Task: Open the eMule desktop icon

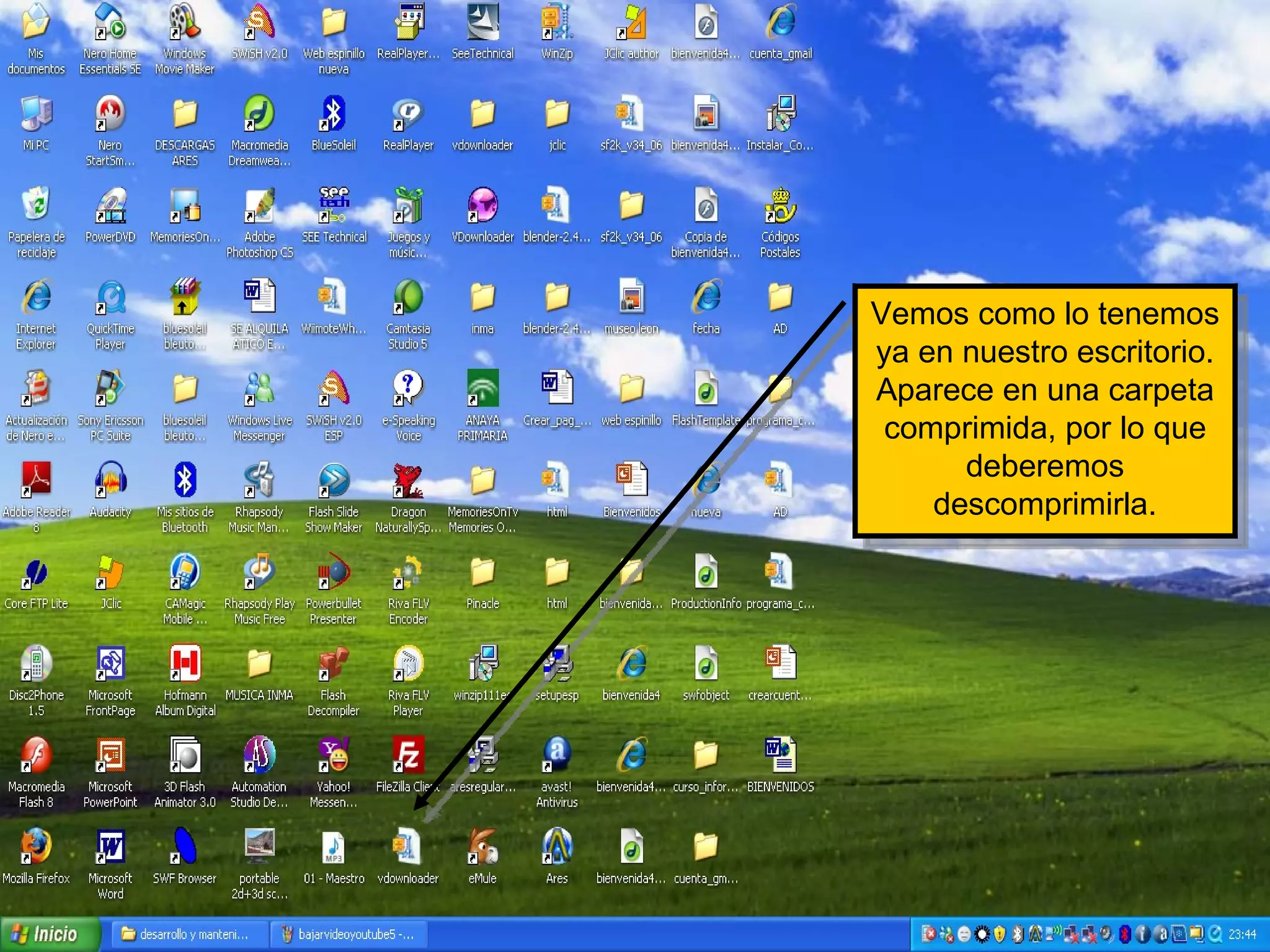Action: [482, 847]
